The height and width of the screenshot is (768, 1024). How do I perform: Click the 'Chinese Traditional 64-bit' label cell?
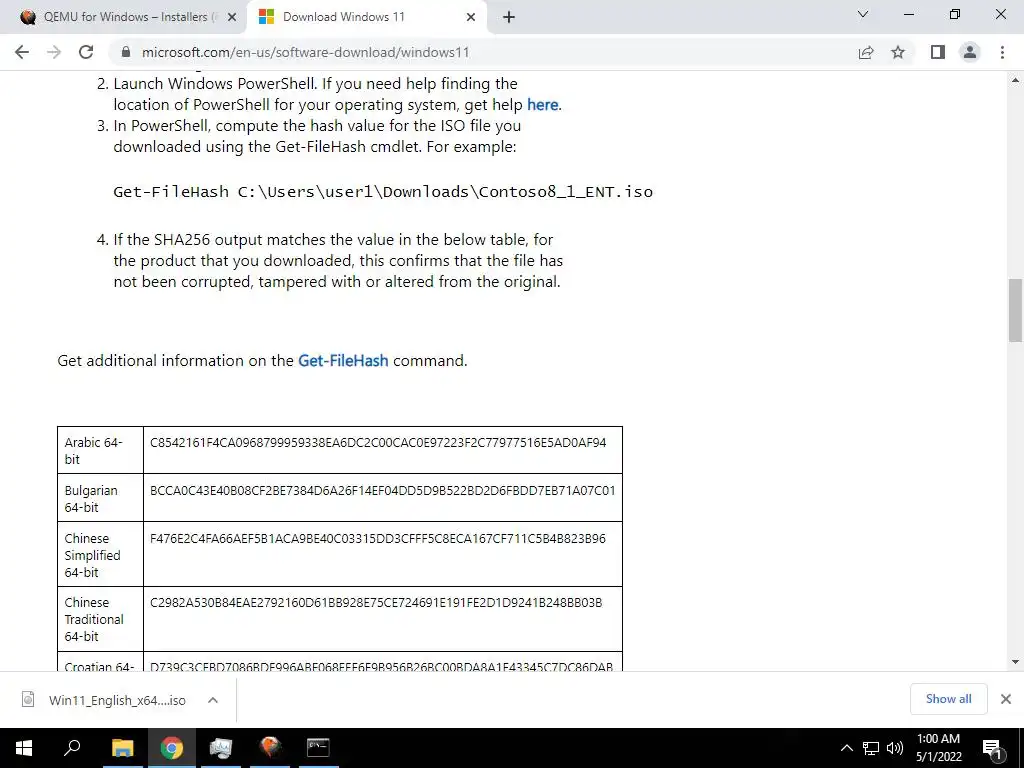tap(101, 619)
